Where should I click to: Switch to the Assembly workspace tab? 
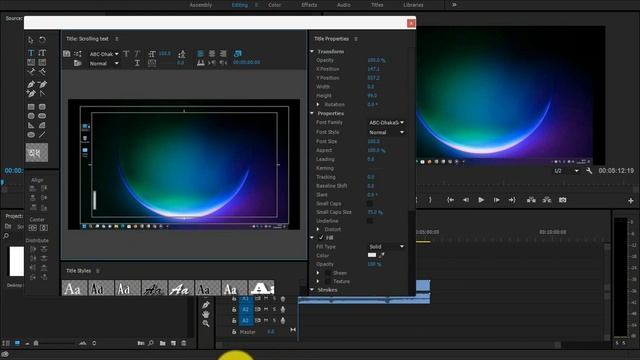coord(201,5)
